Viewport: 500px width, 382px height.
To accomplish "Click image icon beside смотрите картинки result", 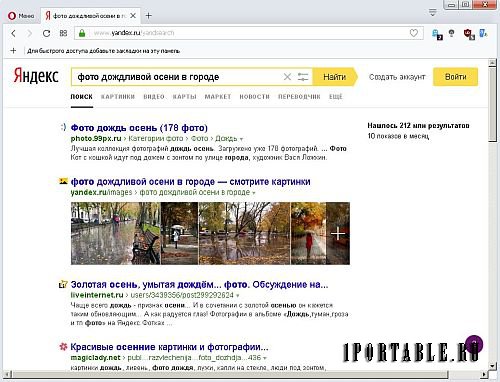I will point(63,181).
